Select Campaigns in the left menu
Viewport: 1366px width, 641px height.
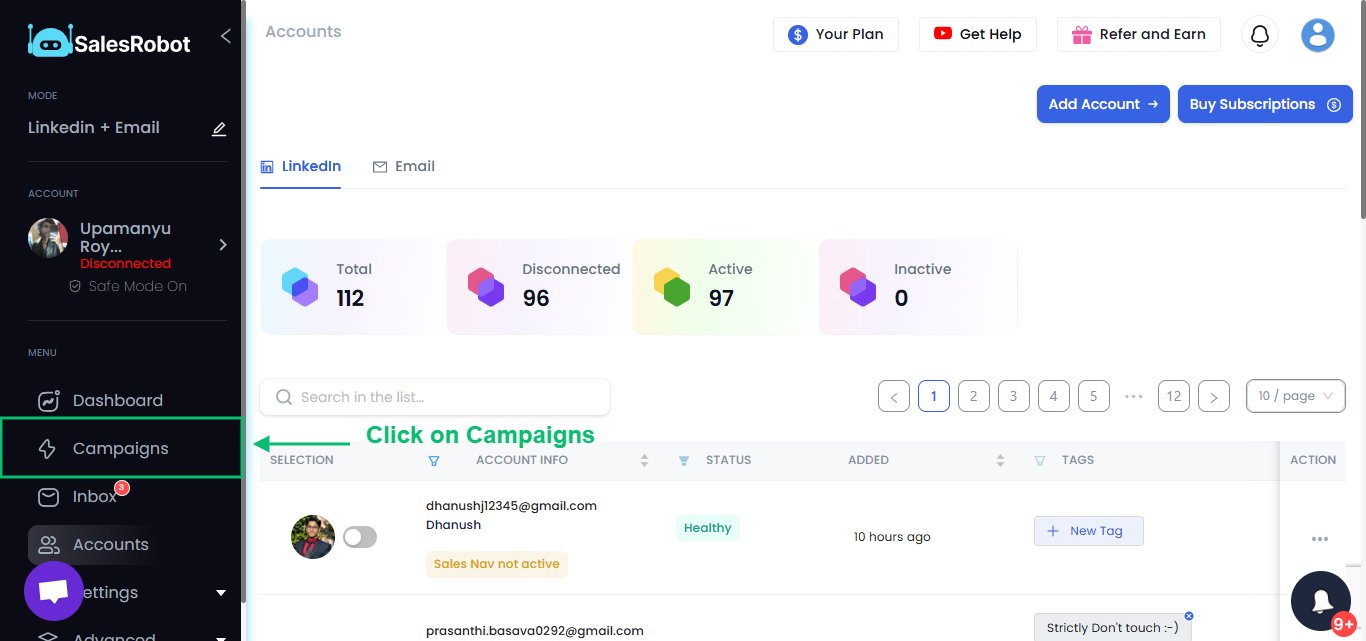click(x=120, y=448)
